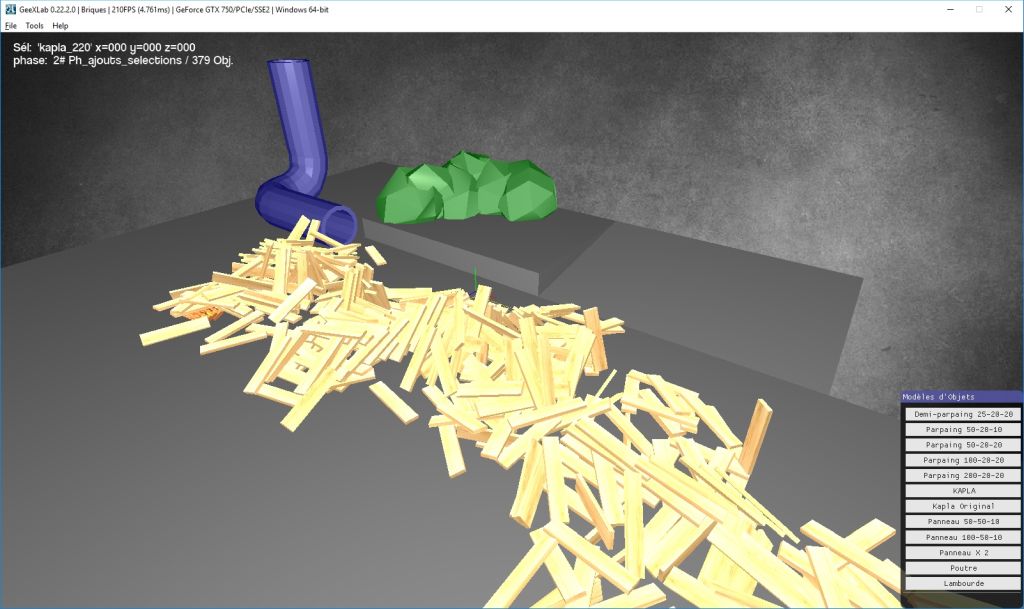The height and width of the screenshot is (609, 1024).
Task: Open the File menu
Action: coord(10,25)
